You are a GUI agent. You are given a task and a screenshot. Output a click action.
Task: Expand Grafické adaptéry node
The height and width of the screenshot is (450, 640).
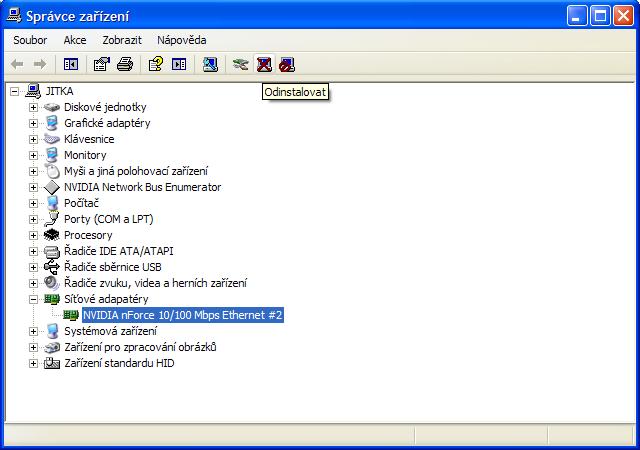pyautogui.click(x=33, y=123)
